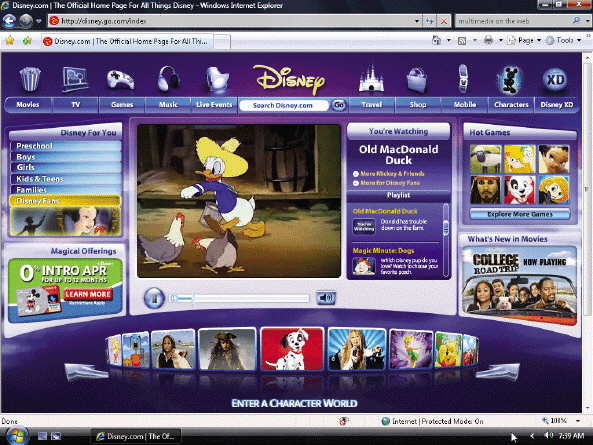The height and width of the screenshot is (445, 593).
Task: Click the browser Back arrow button
Action: pos(9,21)
